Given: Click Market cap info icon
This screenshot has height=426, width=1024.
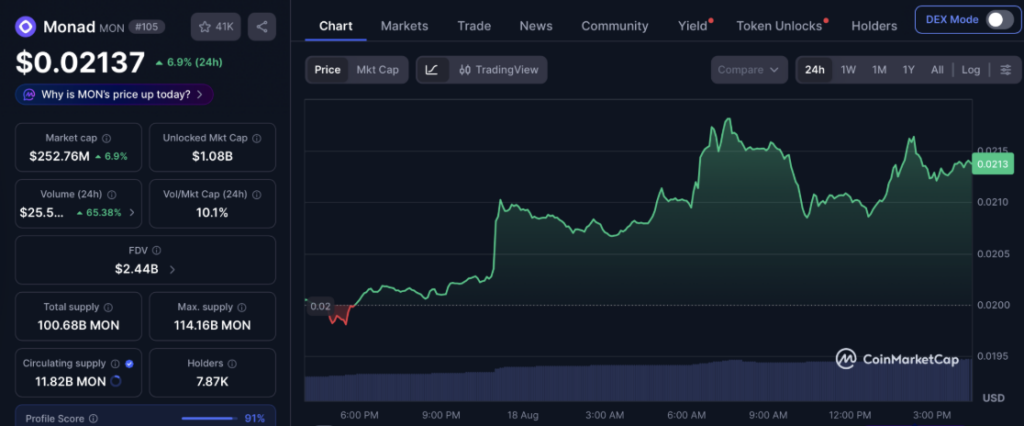Looking at the screenshot, I should (106, 139).
